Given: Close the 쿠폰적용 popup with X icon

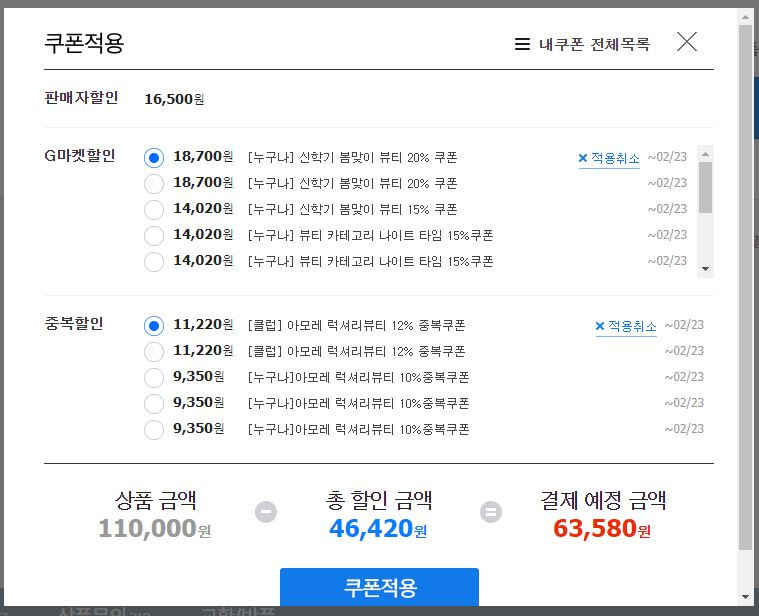Looking at the screenshot, I should (x=687, y=42).
